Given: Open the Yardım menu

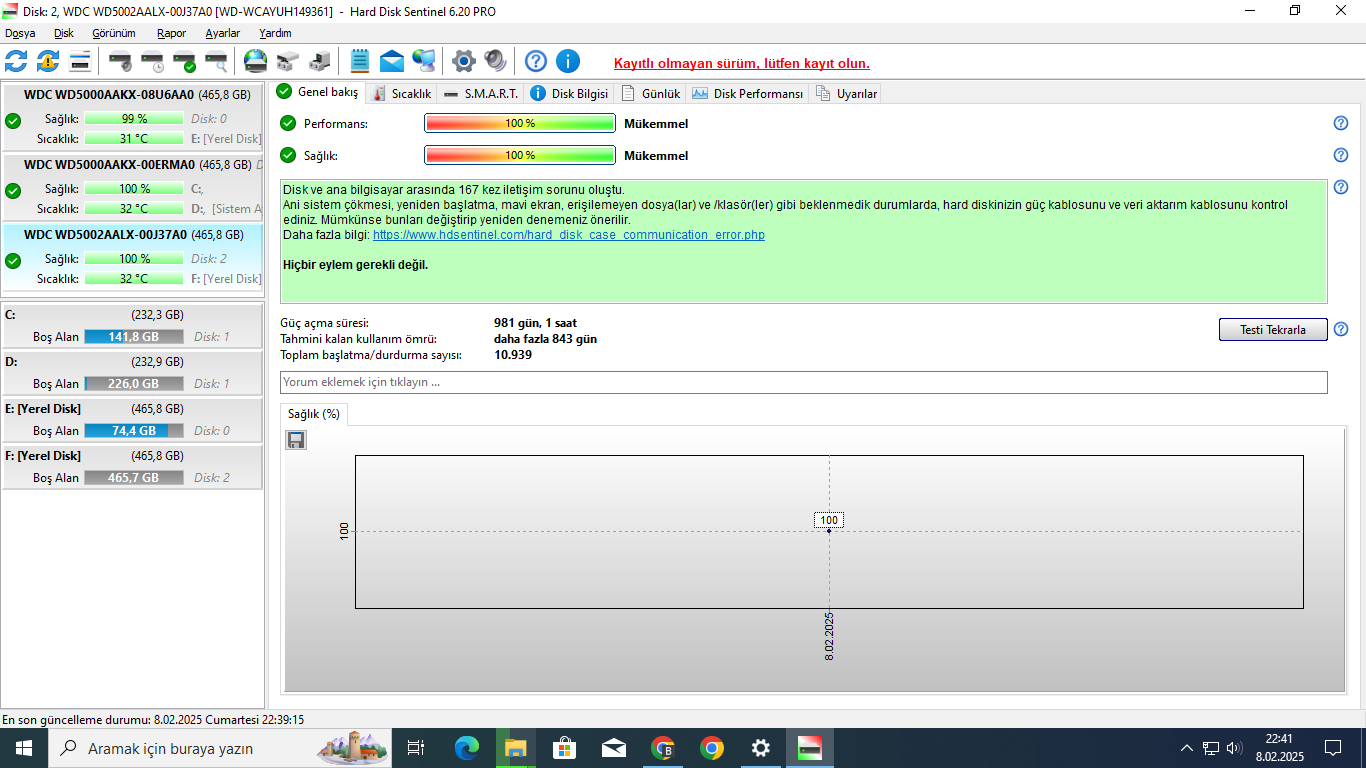Looking at the screenshot, I should point(276,33).
